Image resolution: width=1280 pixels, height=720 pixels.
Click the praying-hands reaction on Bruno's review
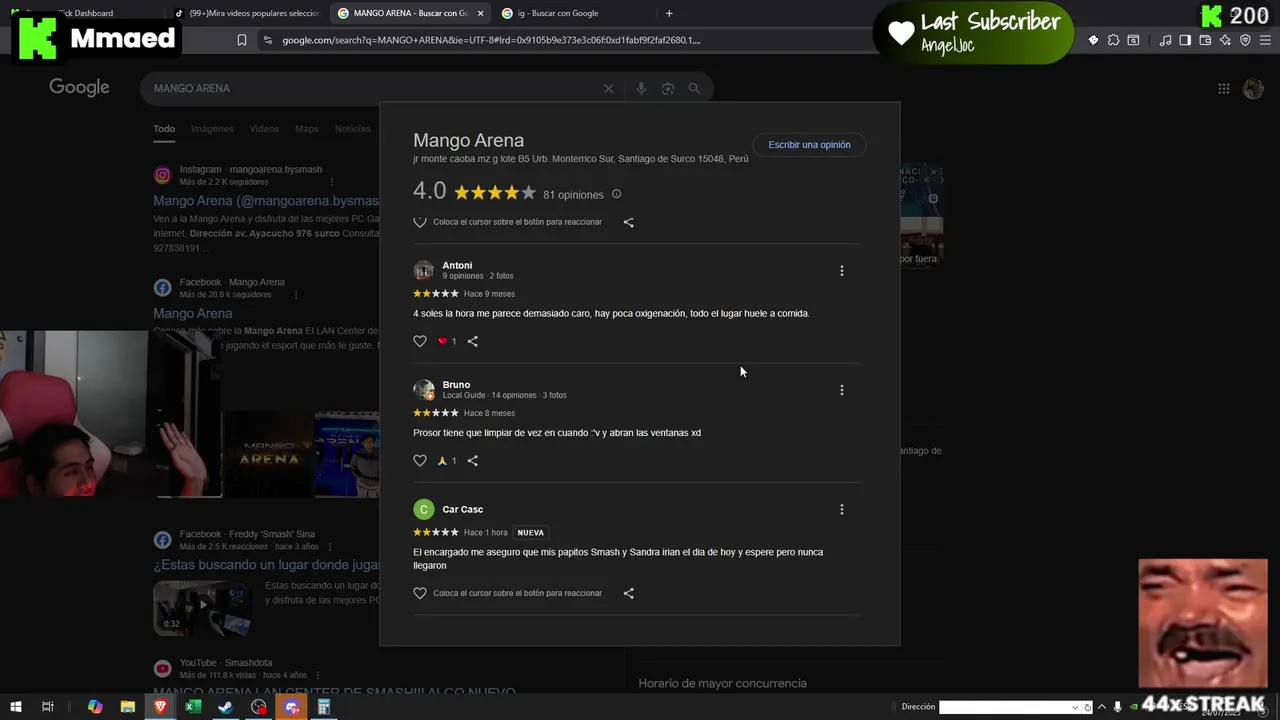click(x=447, y=461)
